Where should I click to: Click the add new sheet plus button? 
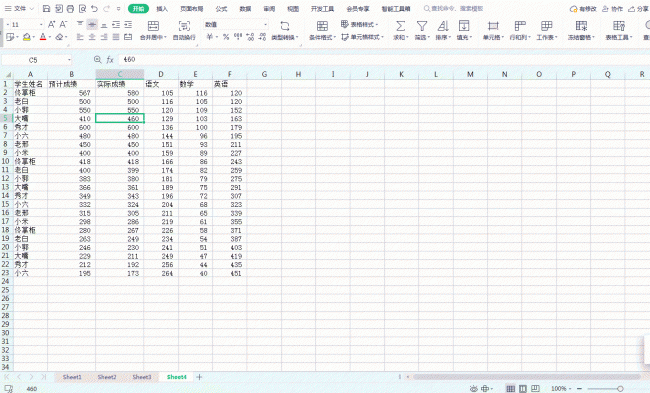click(x=199, y=377)
